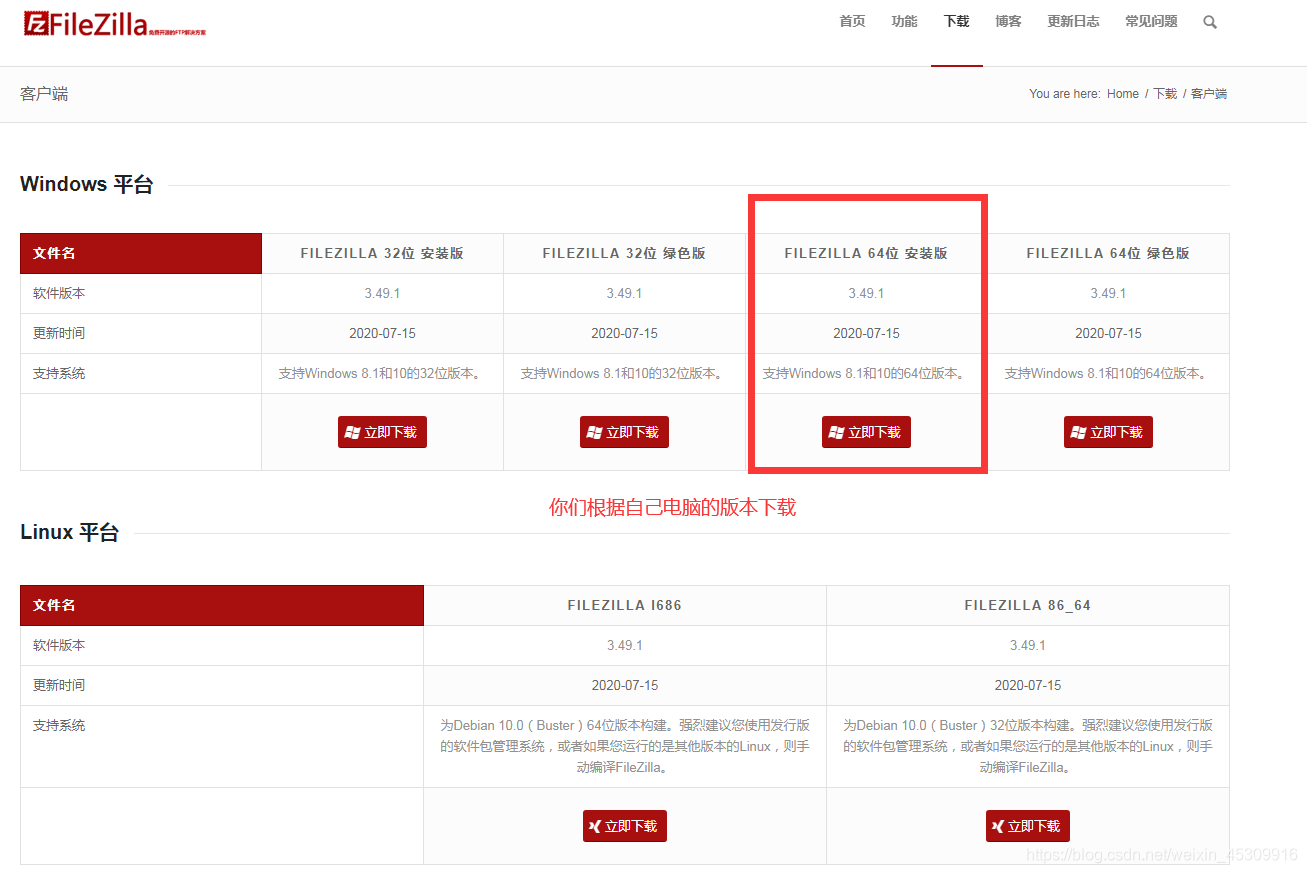1307x873 pixels.
Task: Click 更新时间 row label in Windows table
Action: click(59, 333)
